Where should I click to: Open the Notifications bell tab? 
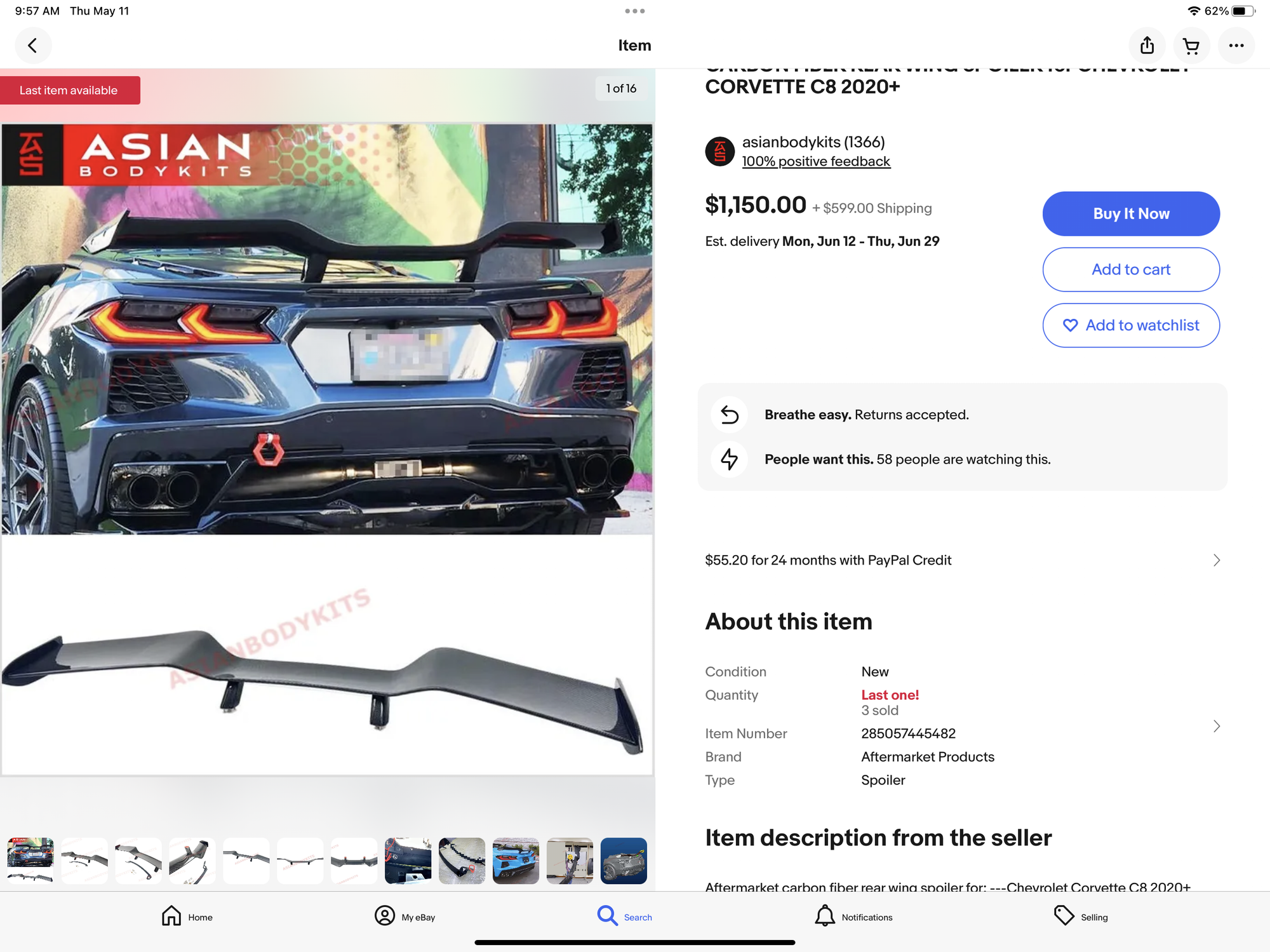tap(853, 916)
